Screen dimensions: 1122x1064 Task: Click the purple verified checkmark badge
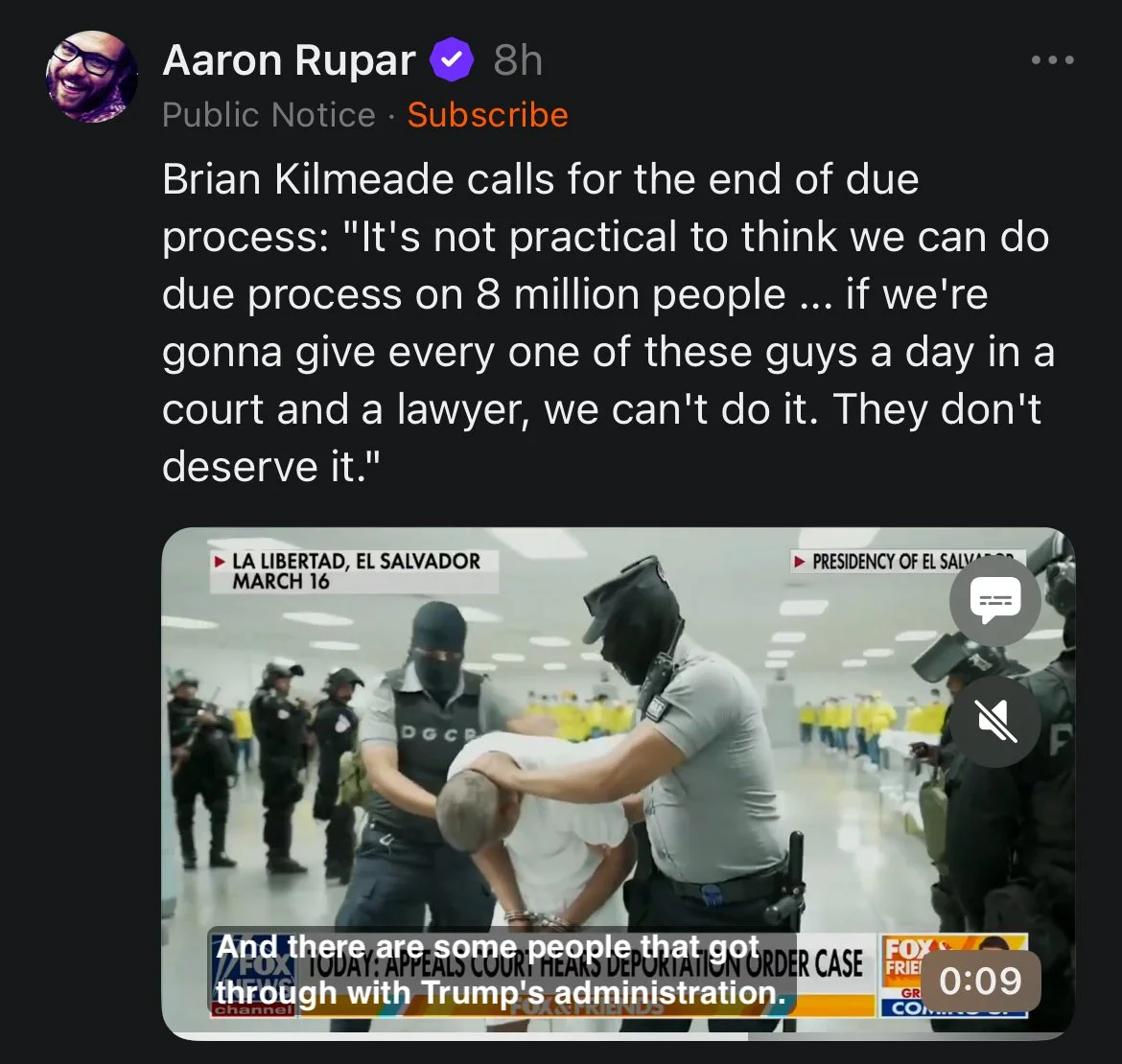click(452, 60)
